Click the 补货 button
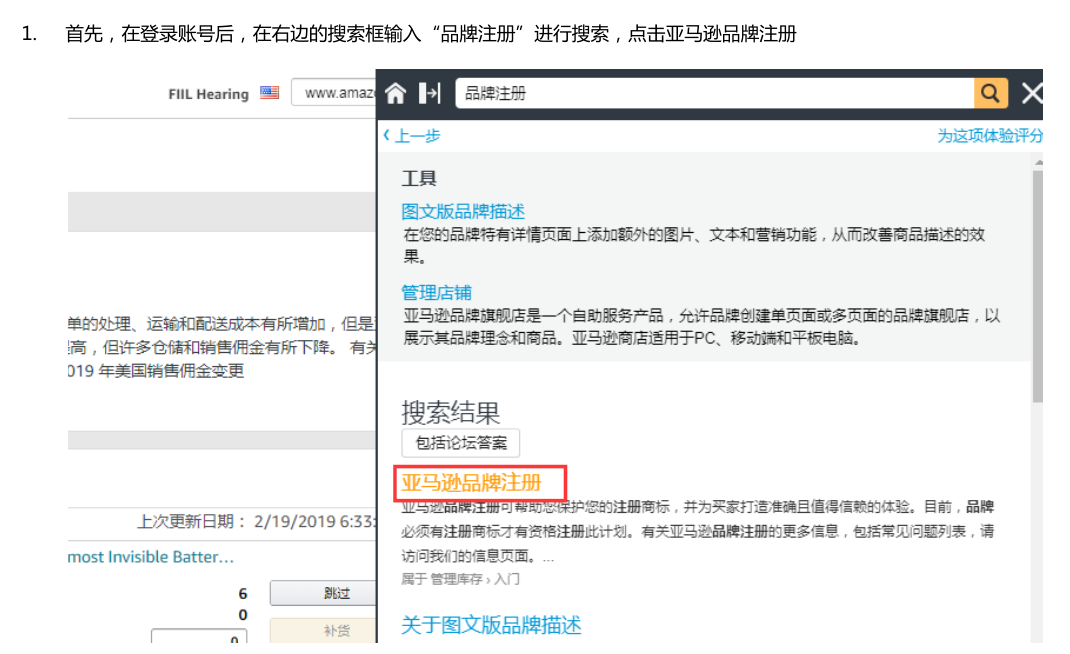 coord(321,632)
